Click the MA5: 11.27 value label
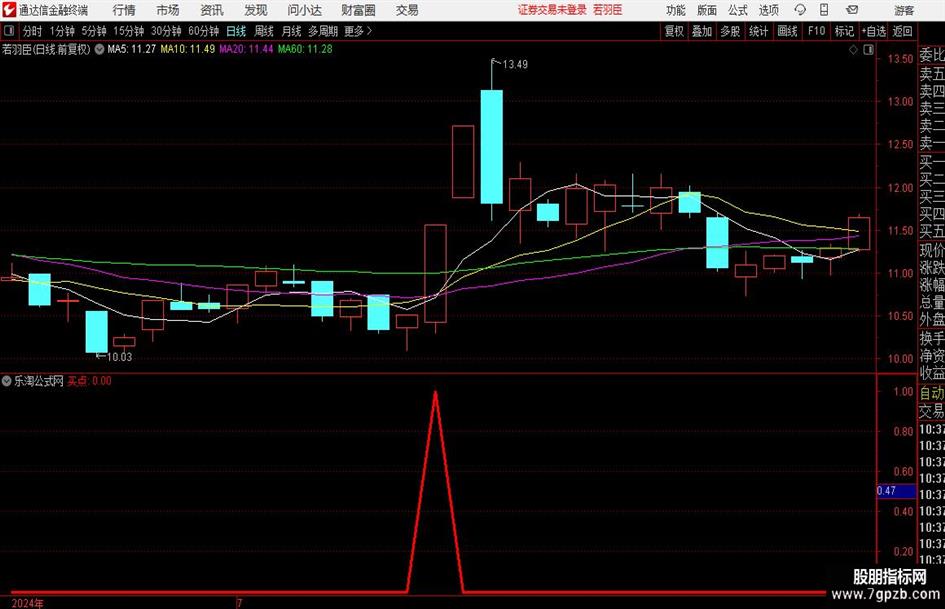The width and height of the screenshot is (945, 609). click(131, 49)
